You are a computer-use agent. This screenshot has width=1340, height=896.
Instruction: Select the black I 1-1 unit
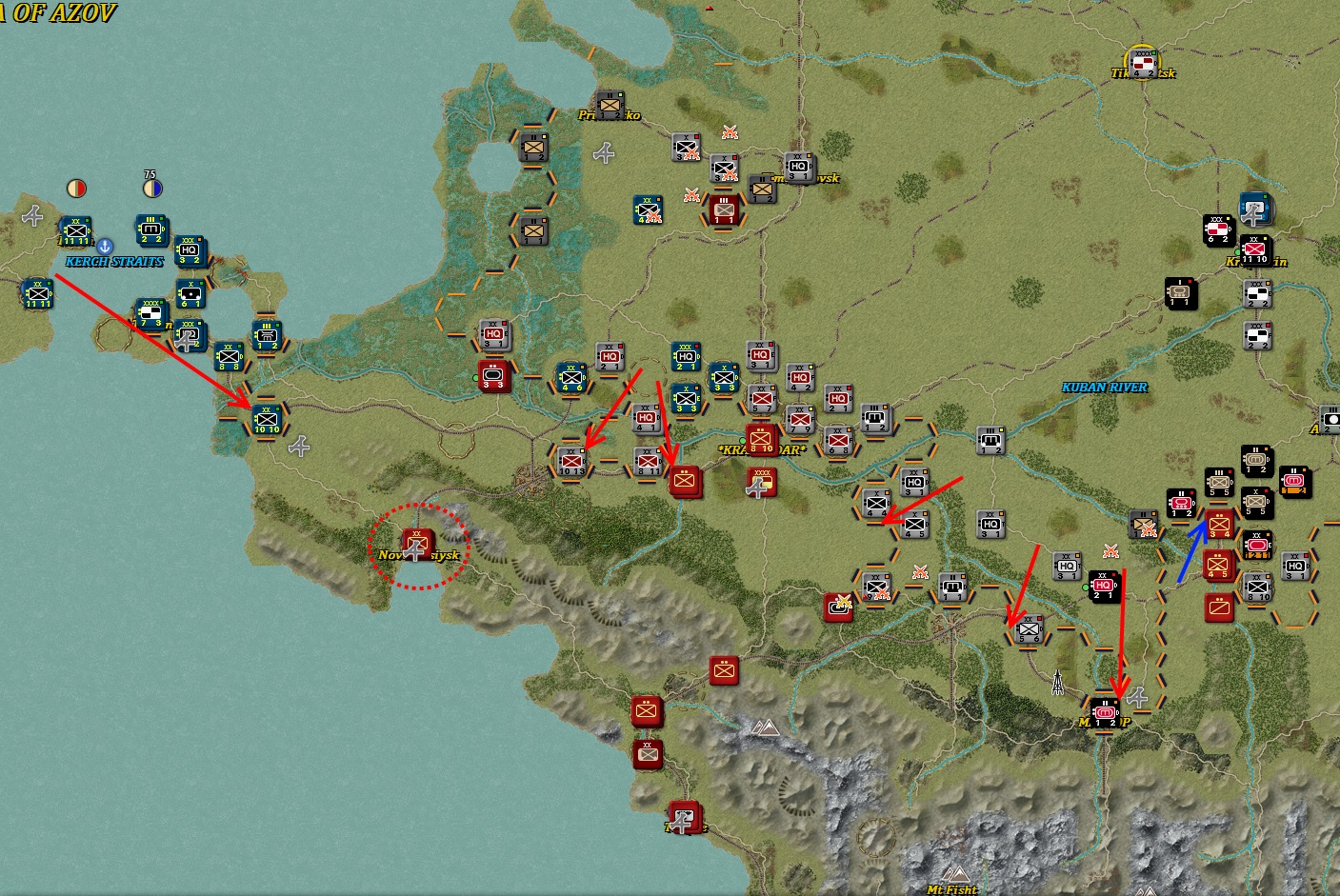(1180, 293)
